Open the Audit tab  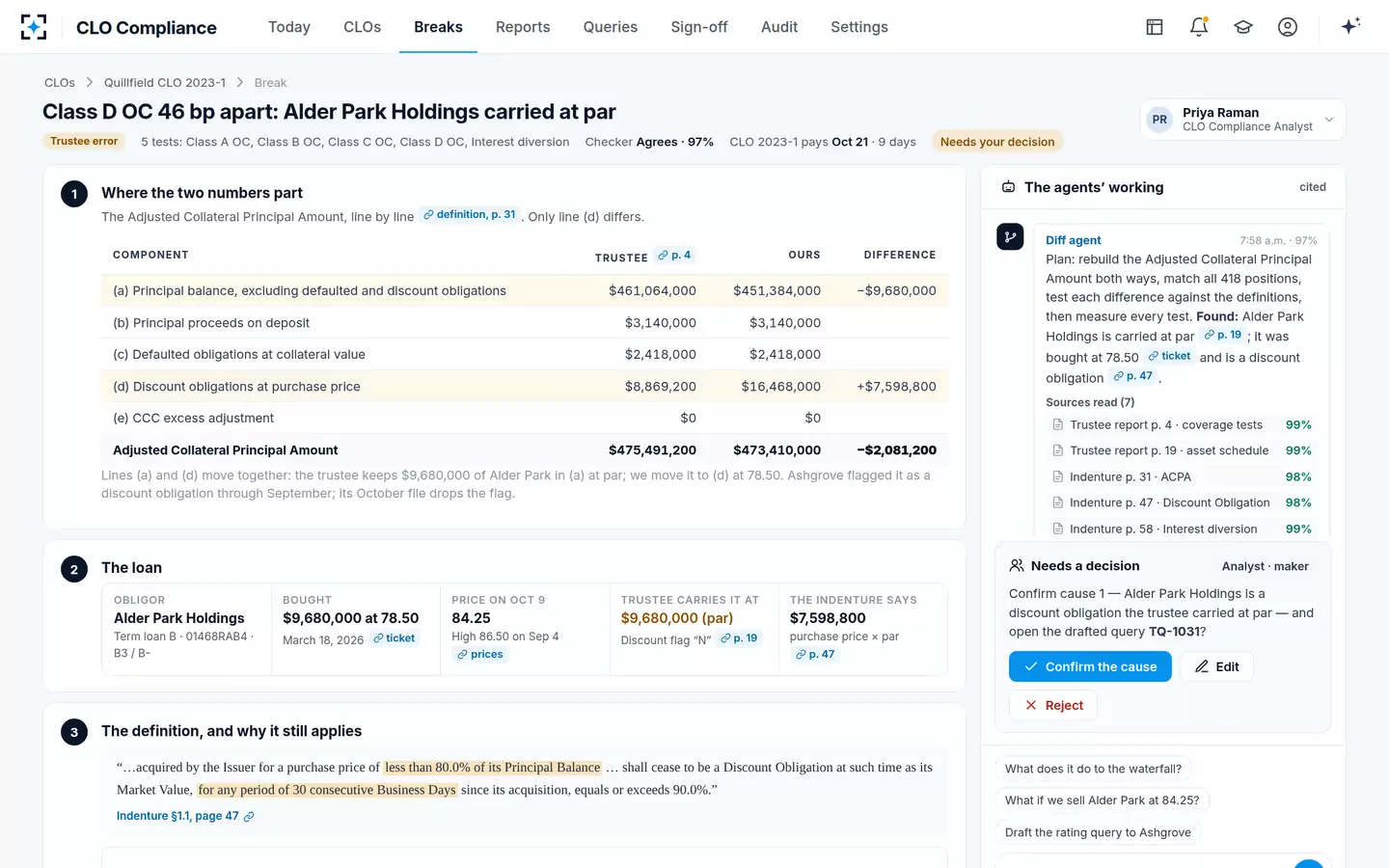779,27
